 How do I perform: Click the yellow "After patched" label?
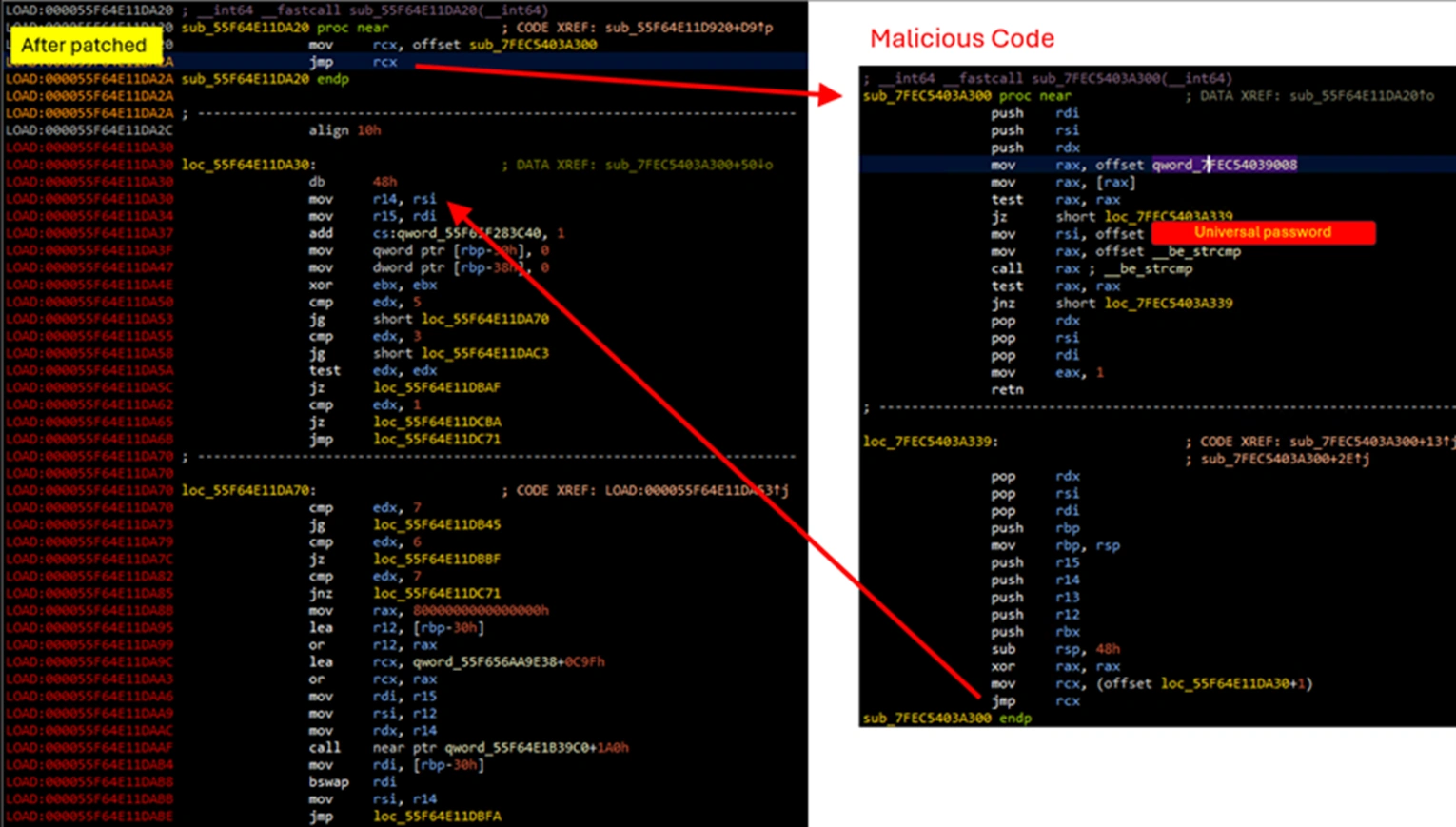click(84, 45)
